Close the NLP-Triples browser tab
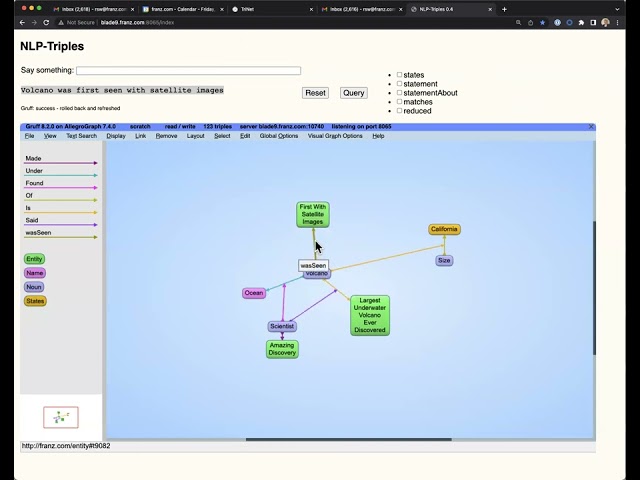 tap(490, 9)
